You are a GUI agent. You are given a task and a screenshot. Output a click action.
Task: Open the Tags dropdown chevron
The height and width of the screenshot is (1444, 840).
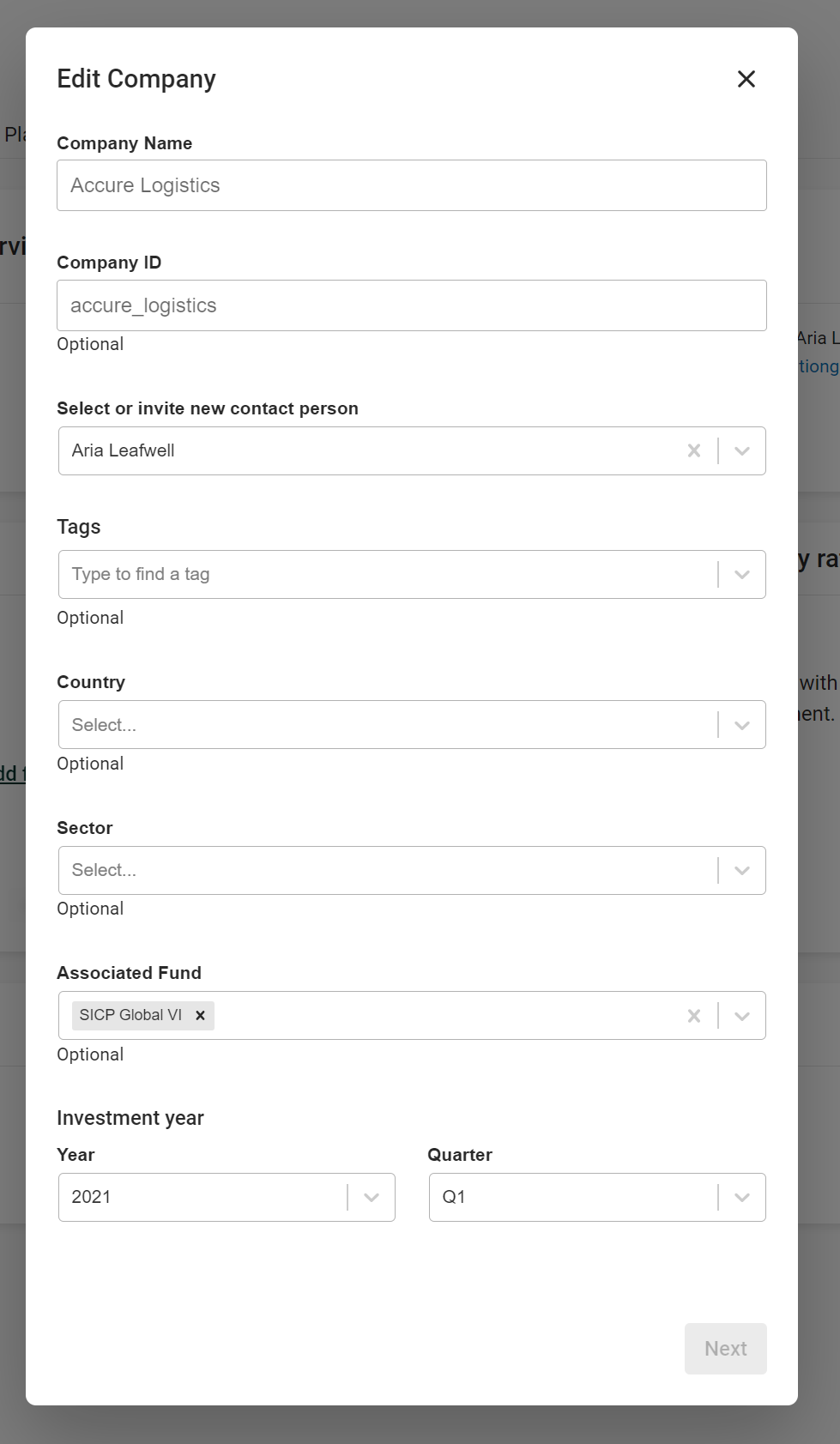pyautogui.click(x=742, y=574)
